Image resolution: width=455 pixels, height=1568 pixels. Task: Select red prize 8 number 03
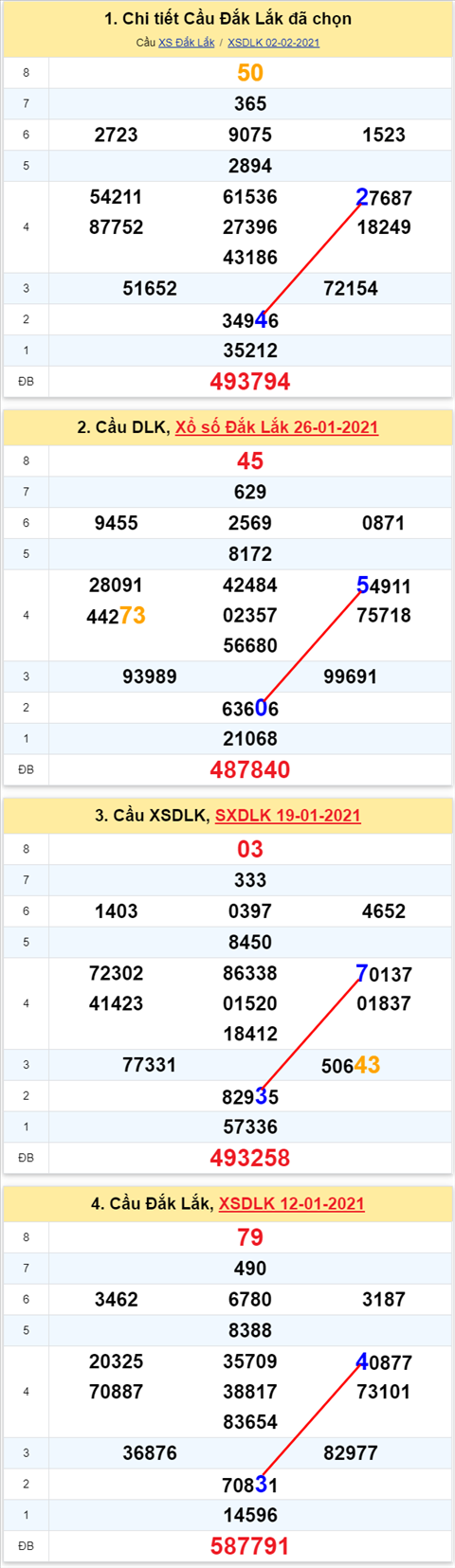pos(250,850)
